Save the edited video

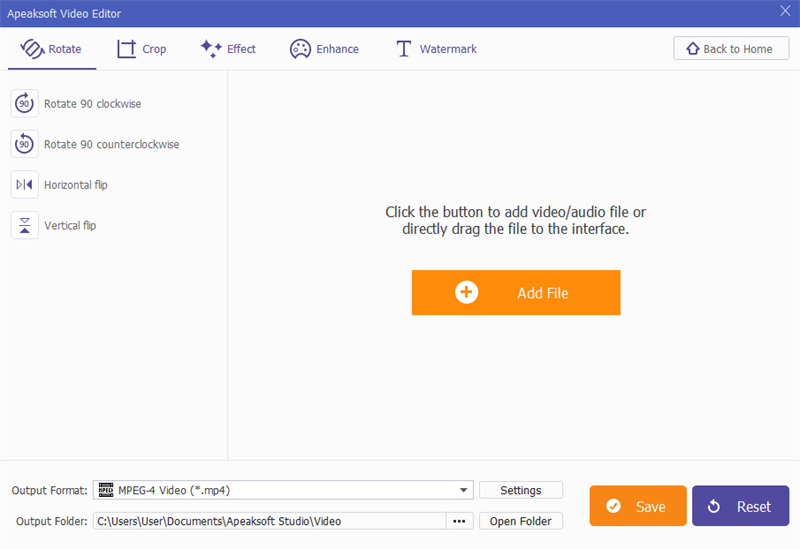click(638, 506)
